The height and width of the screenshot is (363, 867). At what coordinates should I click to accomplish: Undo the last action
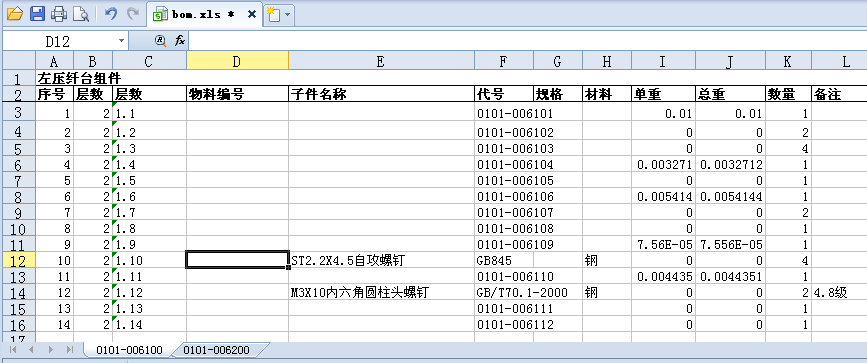pyautogui.click(x=111, y=14)
